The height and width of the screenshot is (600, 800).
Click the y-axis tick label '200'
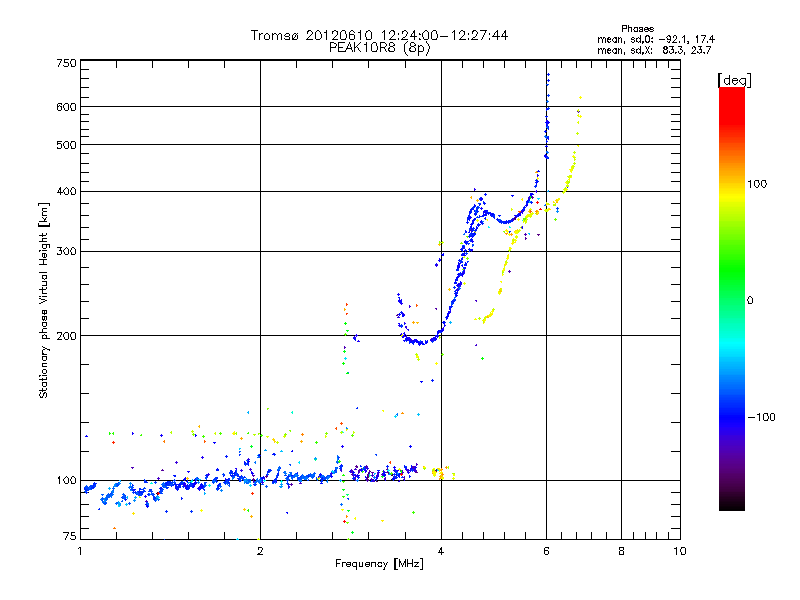(66, 336)
